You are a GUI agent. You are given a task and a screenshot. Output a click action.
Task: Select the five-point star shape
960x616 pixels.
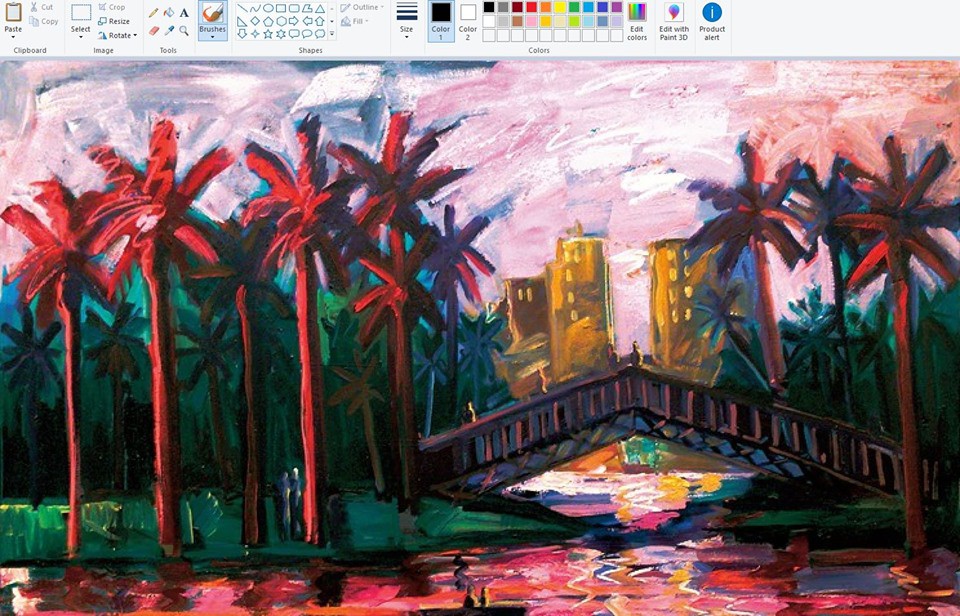(266, 32)
